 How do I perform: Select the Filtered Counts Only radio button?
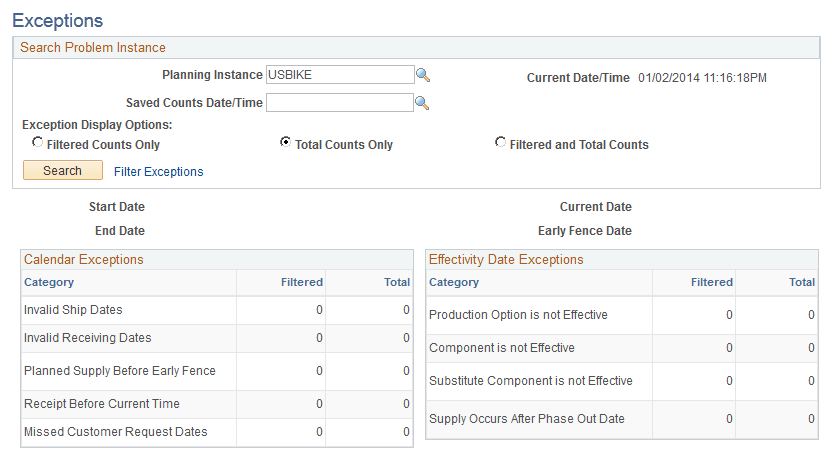[37, 143]
